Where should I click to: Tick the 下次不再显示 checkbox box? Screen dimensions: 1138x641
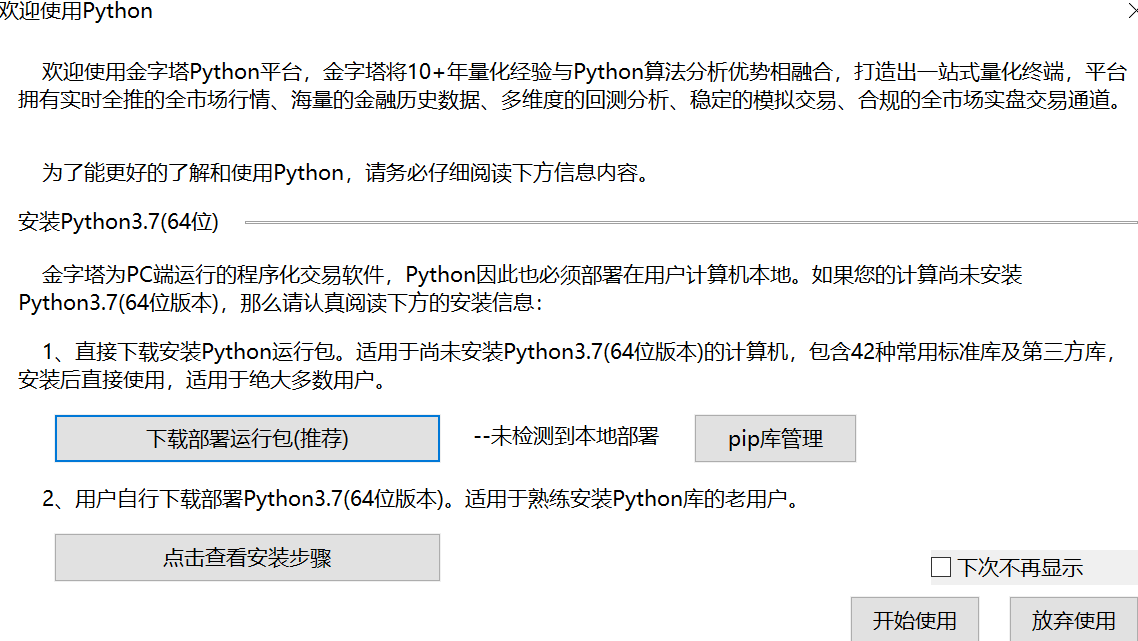click(x=941, y=567)
